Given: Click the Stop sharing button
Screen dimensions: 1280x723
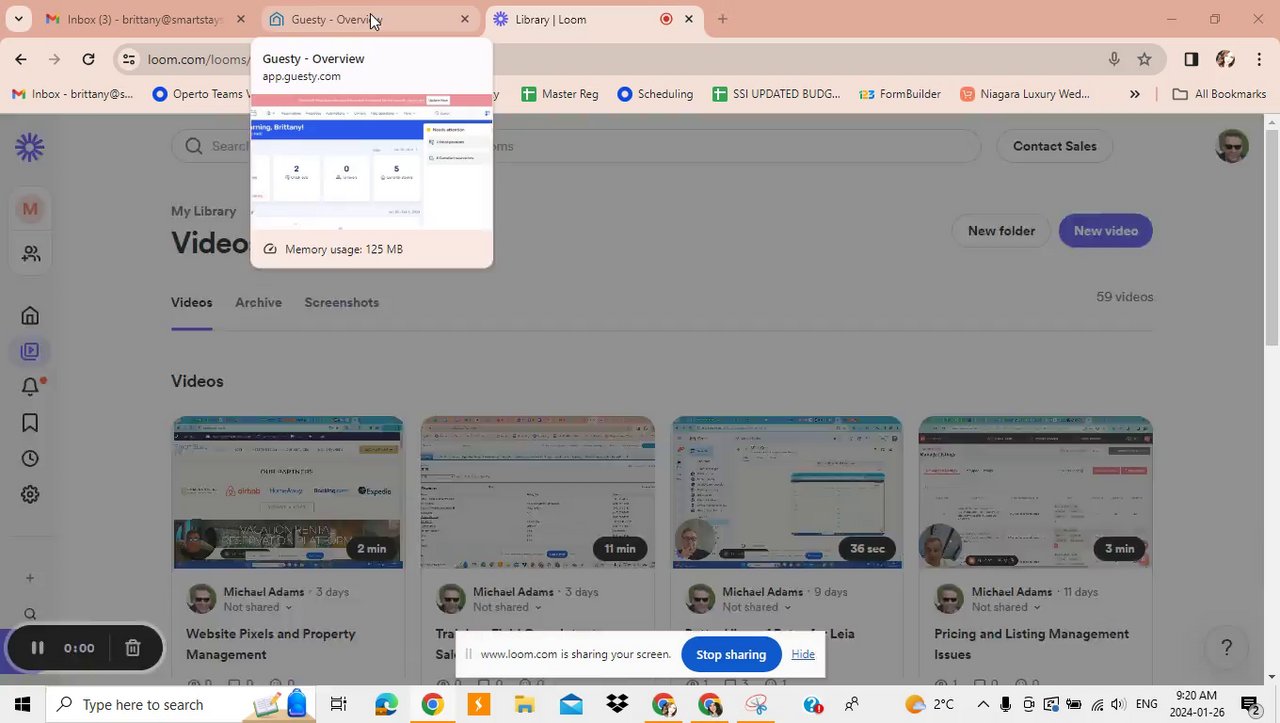Looking at the screenshot, I should pos(731,654).
